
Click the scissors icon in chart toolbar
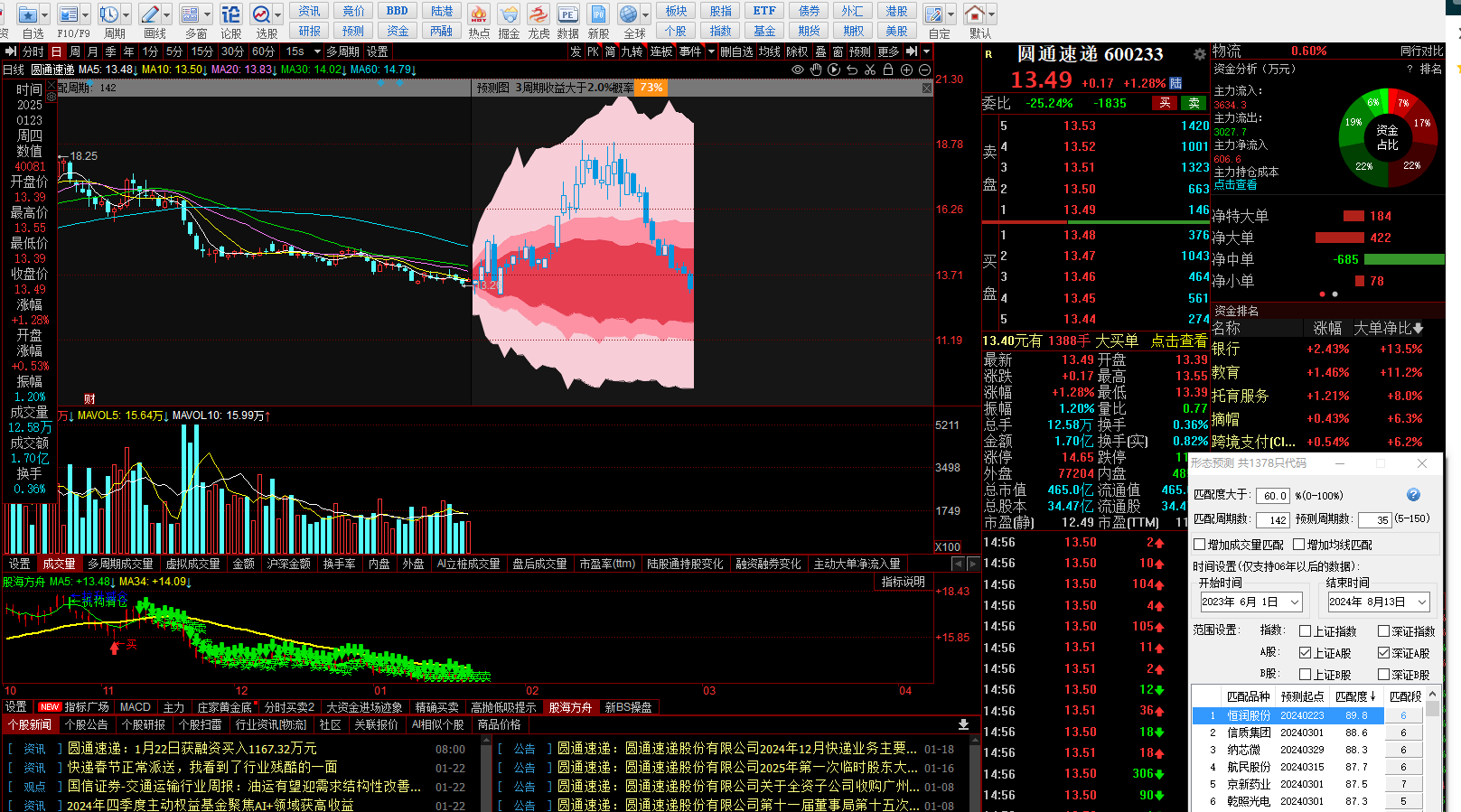point(870,70)
